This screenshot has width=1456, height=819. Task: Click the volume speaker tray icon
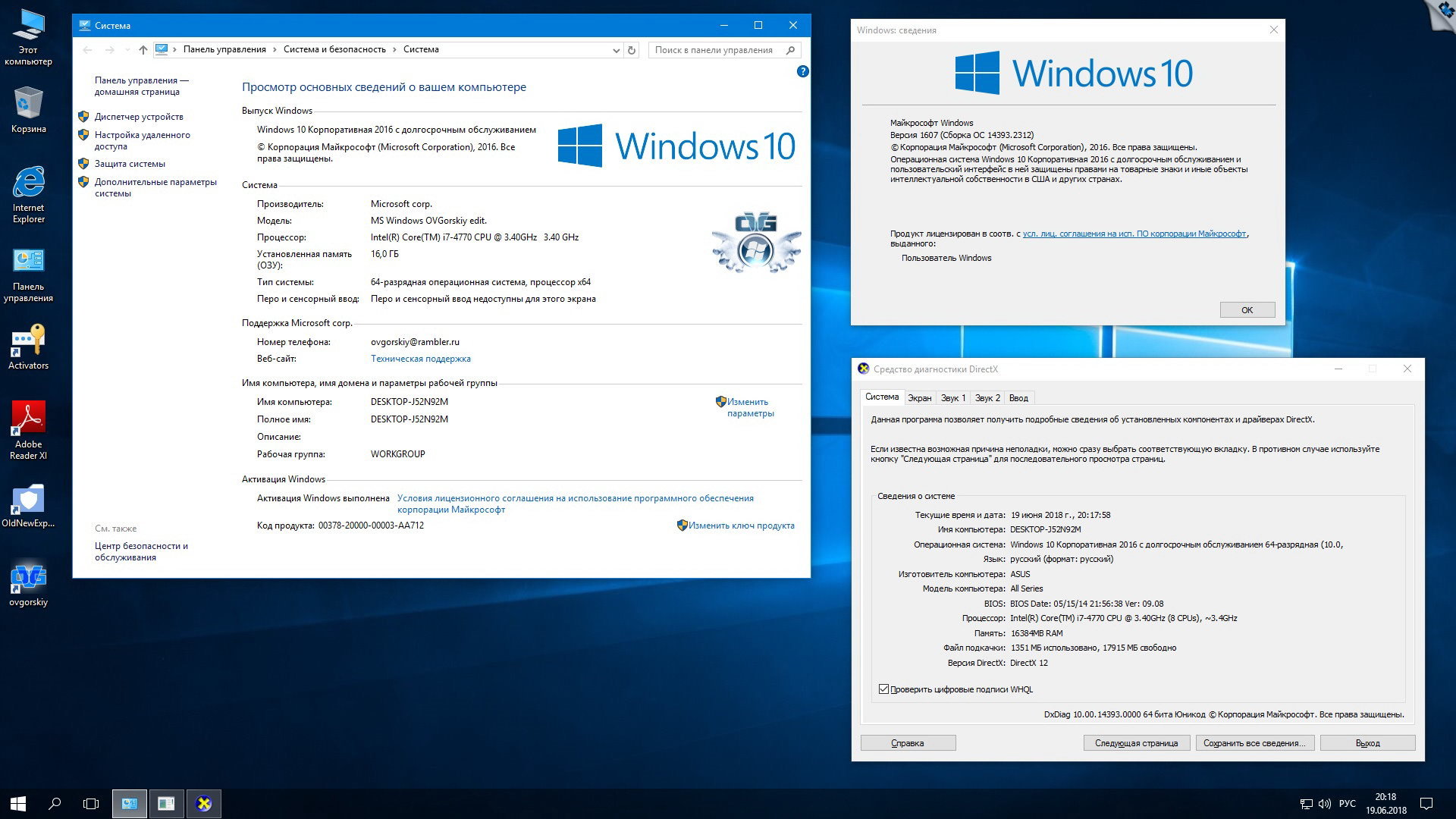[x=1325, y=804]
